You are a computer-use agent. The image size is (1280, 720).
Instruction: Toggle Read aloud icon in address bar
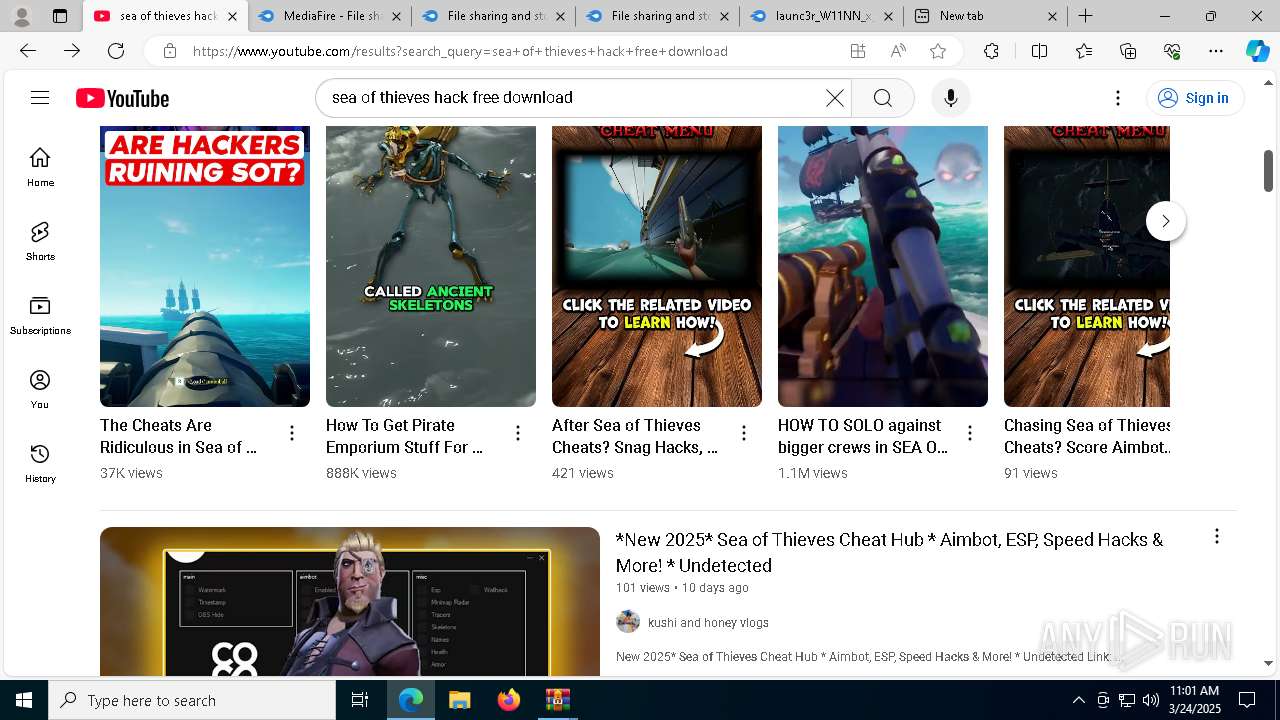point(898,51)
